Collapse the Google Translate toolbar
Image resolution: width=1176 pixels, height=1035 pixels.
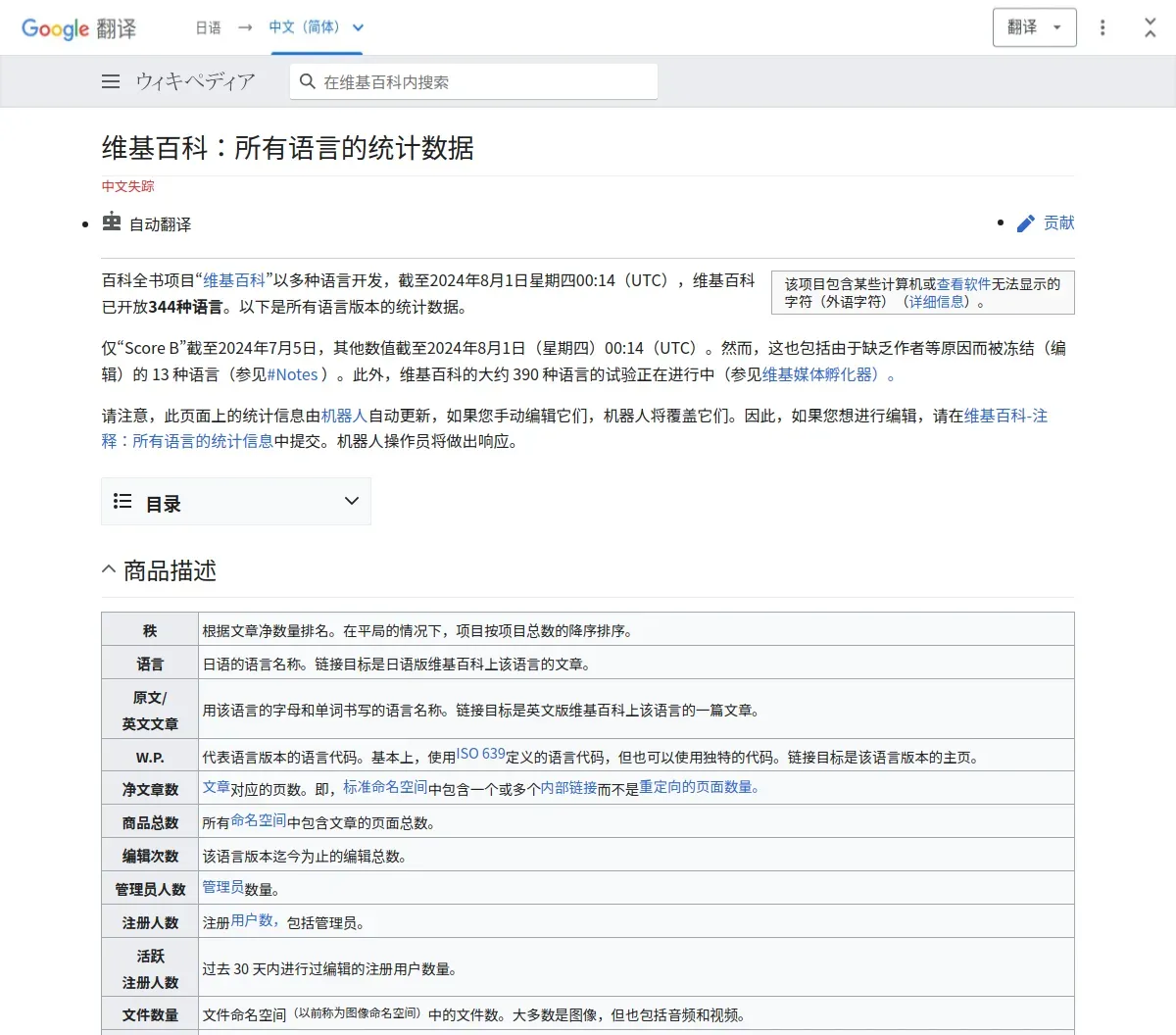pos(1151,27)
